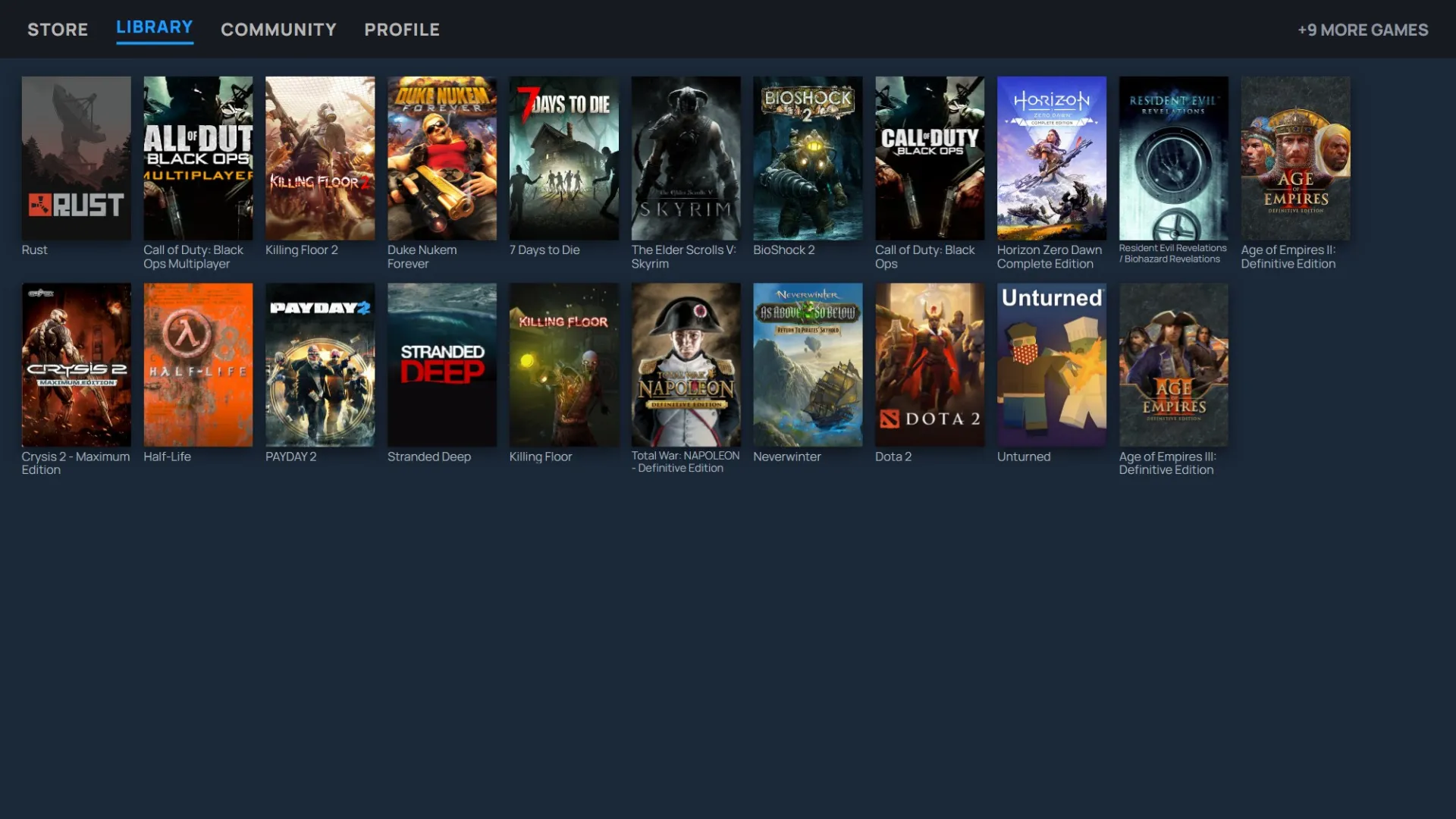Click the 'Stranded Deep' title label

[429, 457]
